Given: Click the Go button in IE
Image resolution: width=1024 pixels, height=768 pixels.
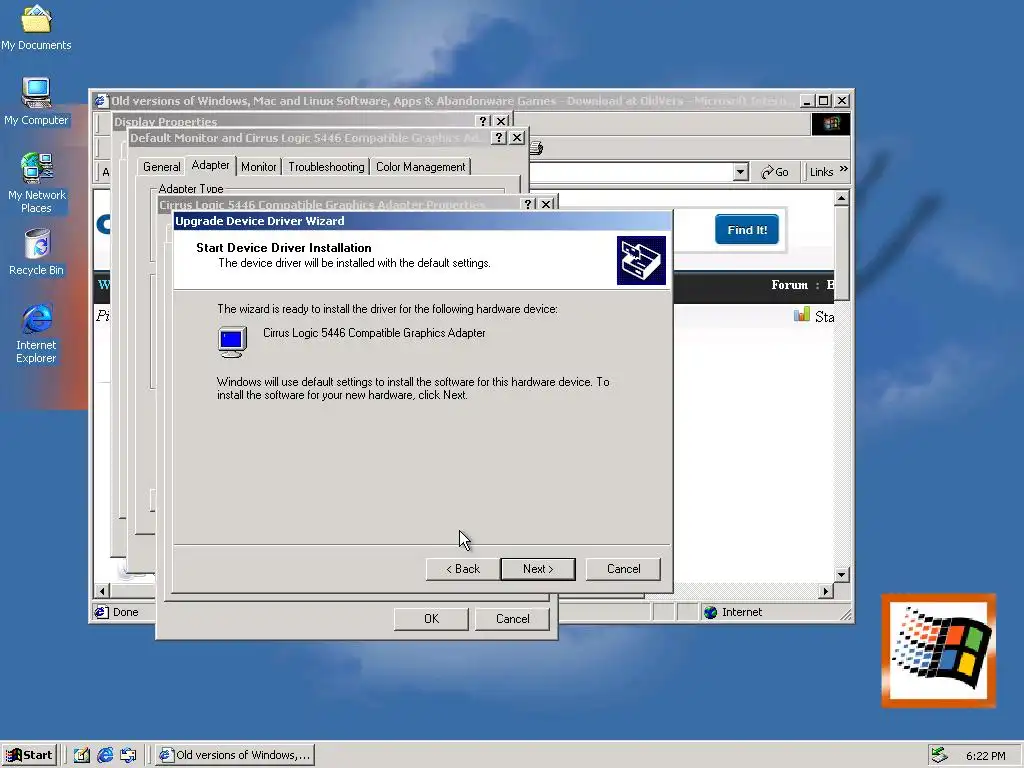Looking at the screenshot, I should pos(775,172).
